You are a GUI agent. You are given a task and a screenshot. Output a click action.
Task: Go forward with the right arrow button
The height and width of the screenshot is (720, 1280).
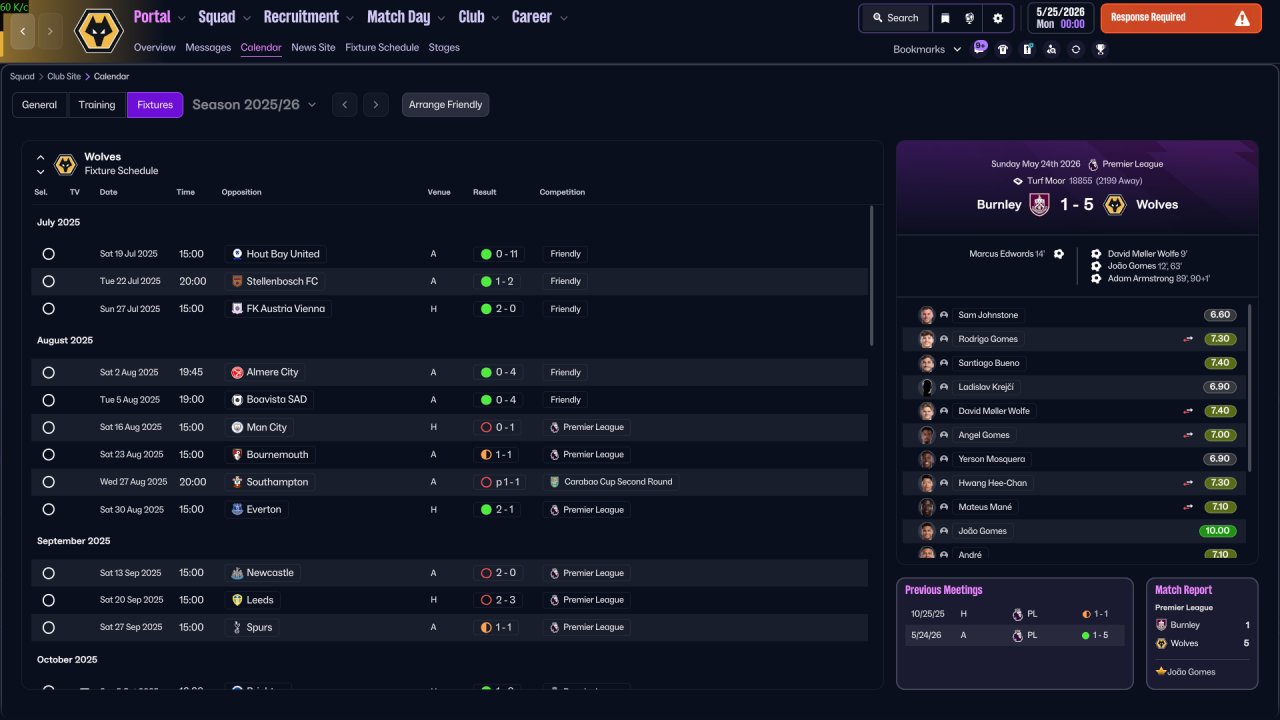pyautogui.click(x=51, y=31)
